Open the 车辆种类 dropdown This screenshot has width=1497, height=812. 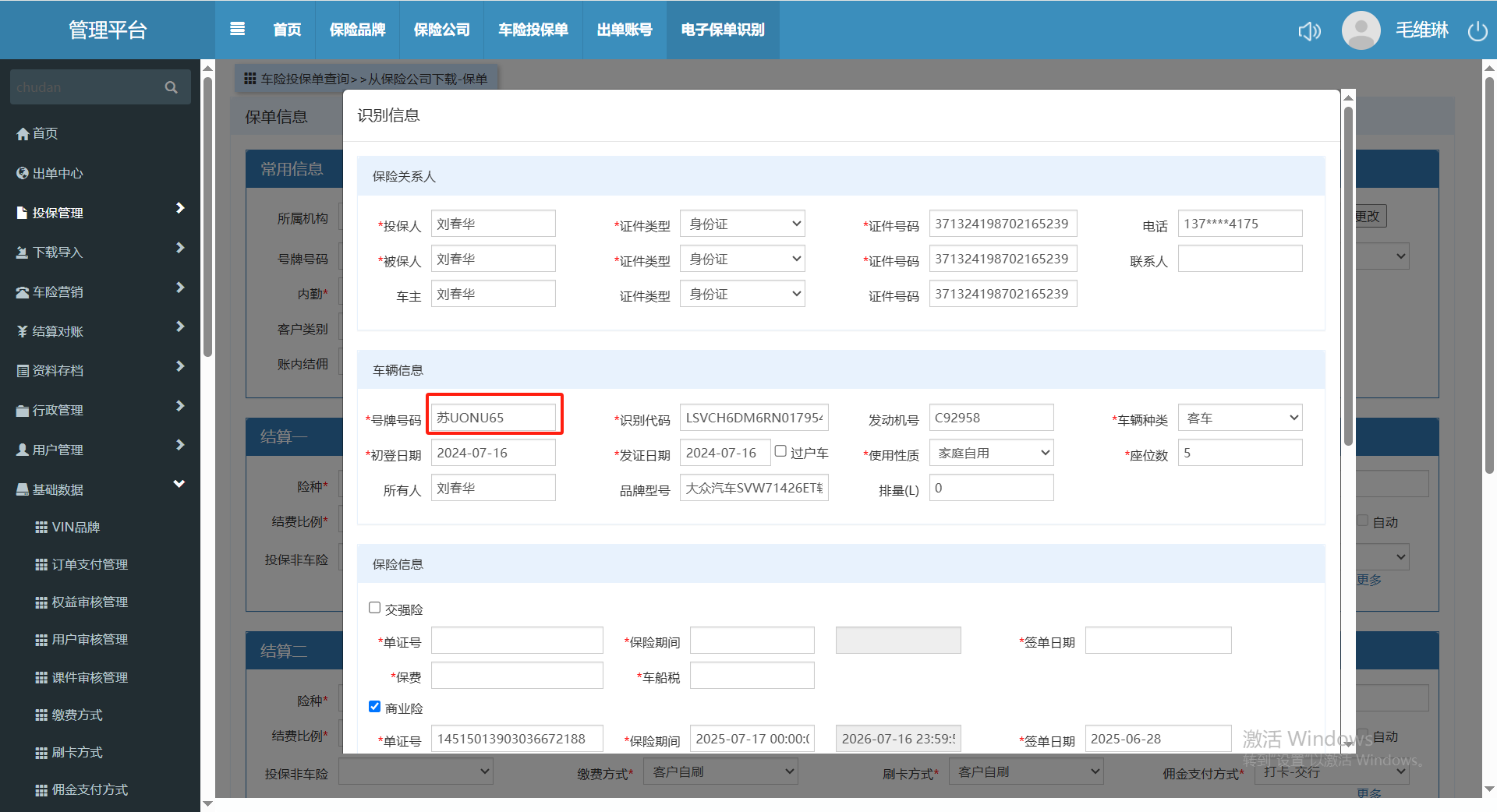point(1240,418)
